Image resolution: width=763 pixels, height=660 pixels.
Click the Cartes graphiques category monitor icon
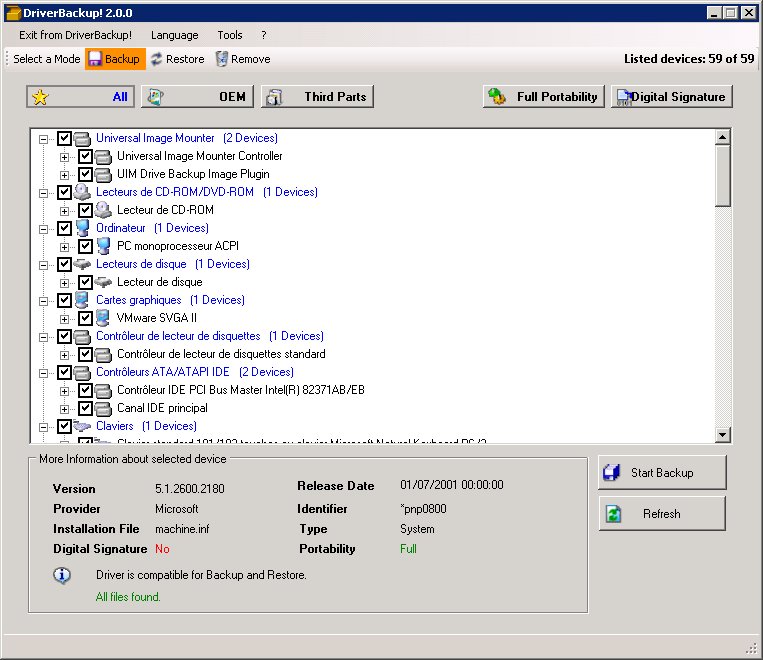(x=82, y=300)
